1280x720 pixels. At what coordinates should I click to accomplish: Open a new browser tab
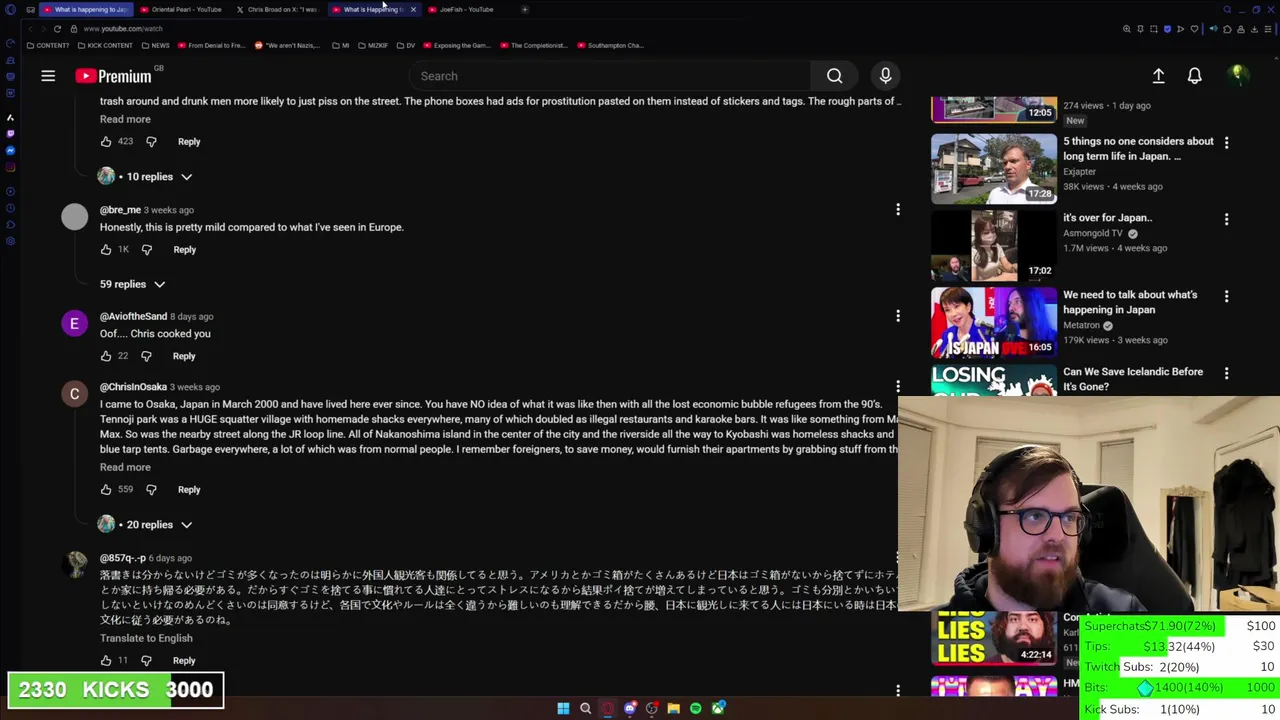pos(525,9)
